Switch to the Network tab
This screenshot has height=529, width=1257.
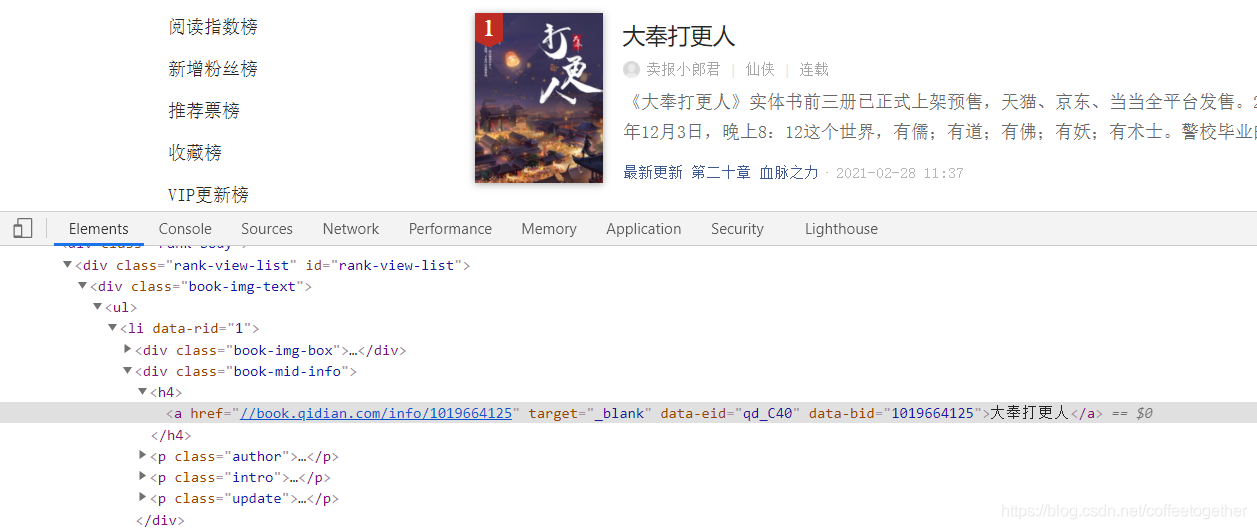[350, 229]
